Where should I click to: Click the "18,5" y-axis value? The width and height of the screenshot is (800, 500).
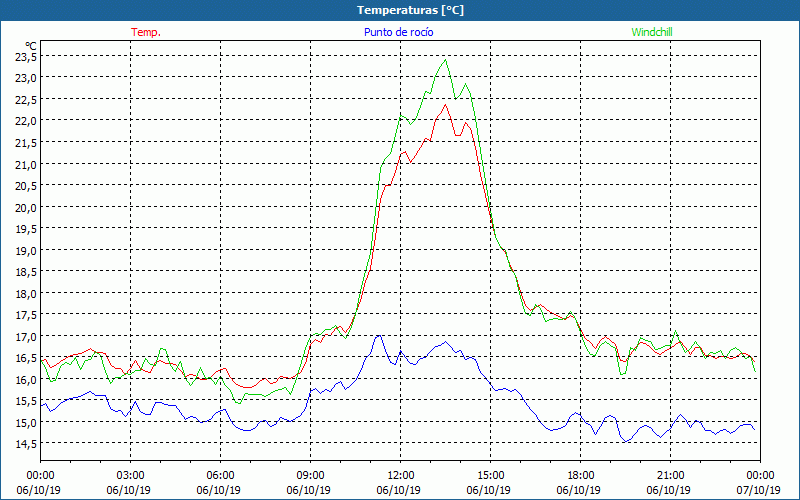[26, 272]
